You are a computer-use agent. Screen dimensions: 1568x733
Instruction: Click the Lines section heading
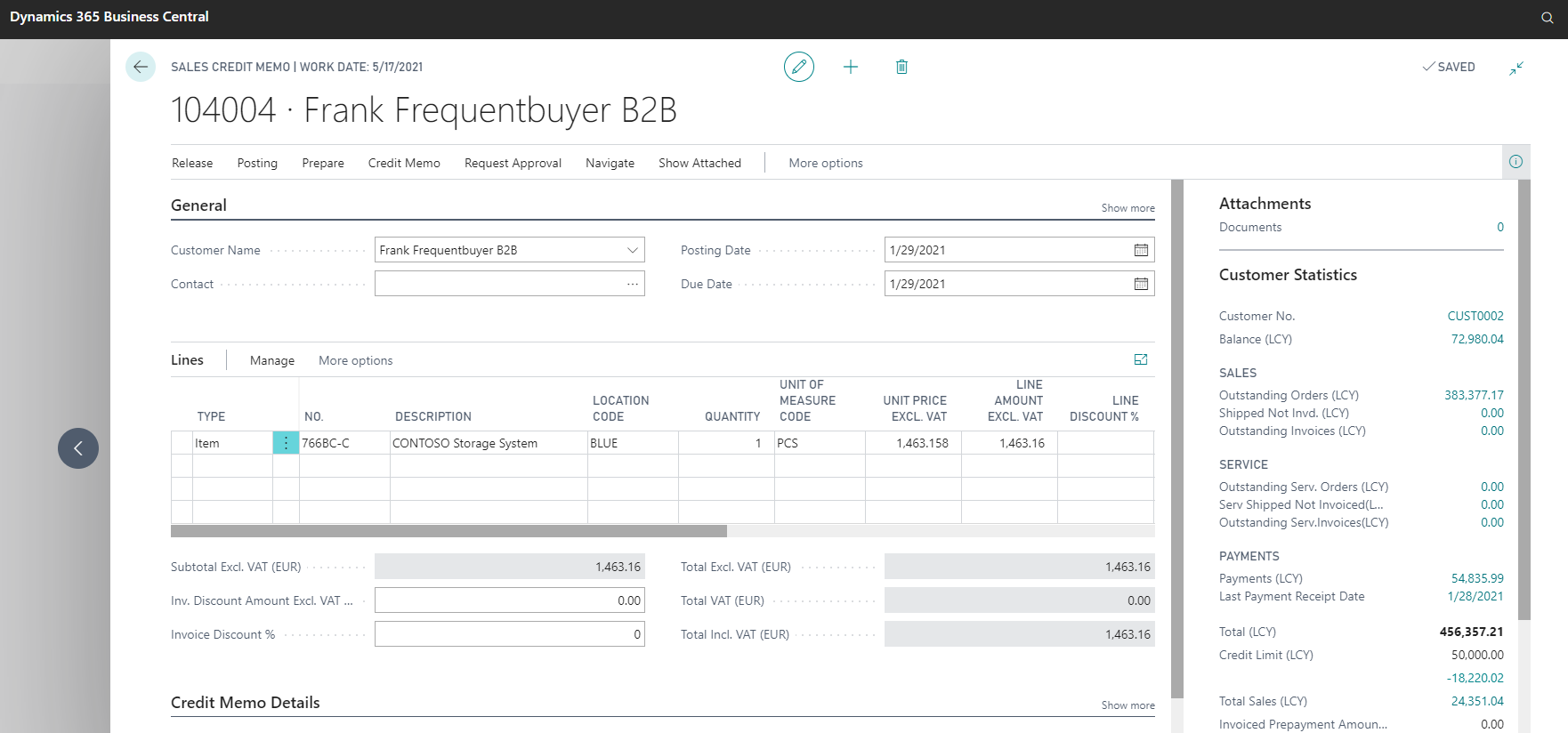click(x=187, y=360)
